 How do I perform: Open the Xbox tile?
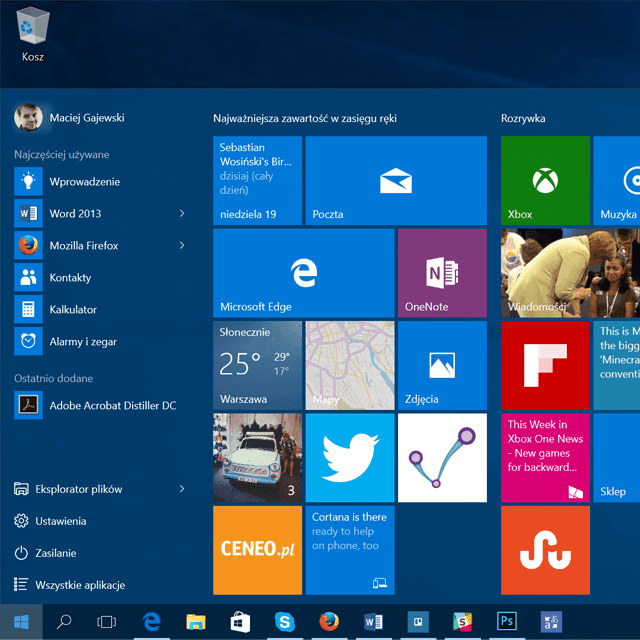545,181
